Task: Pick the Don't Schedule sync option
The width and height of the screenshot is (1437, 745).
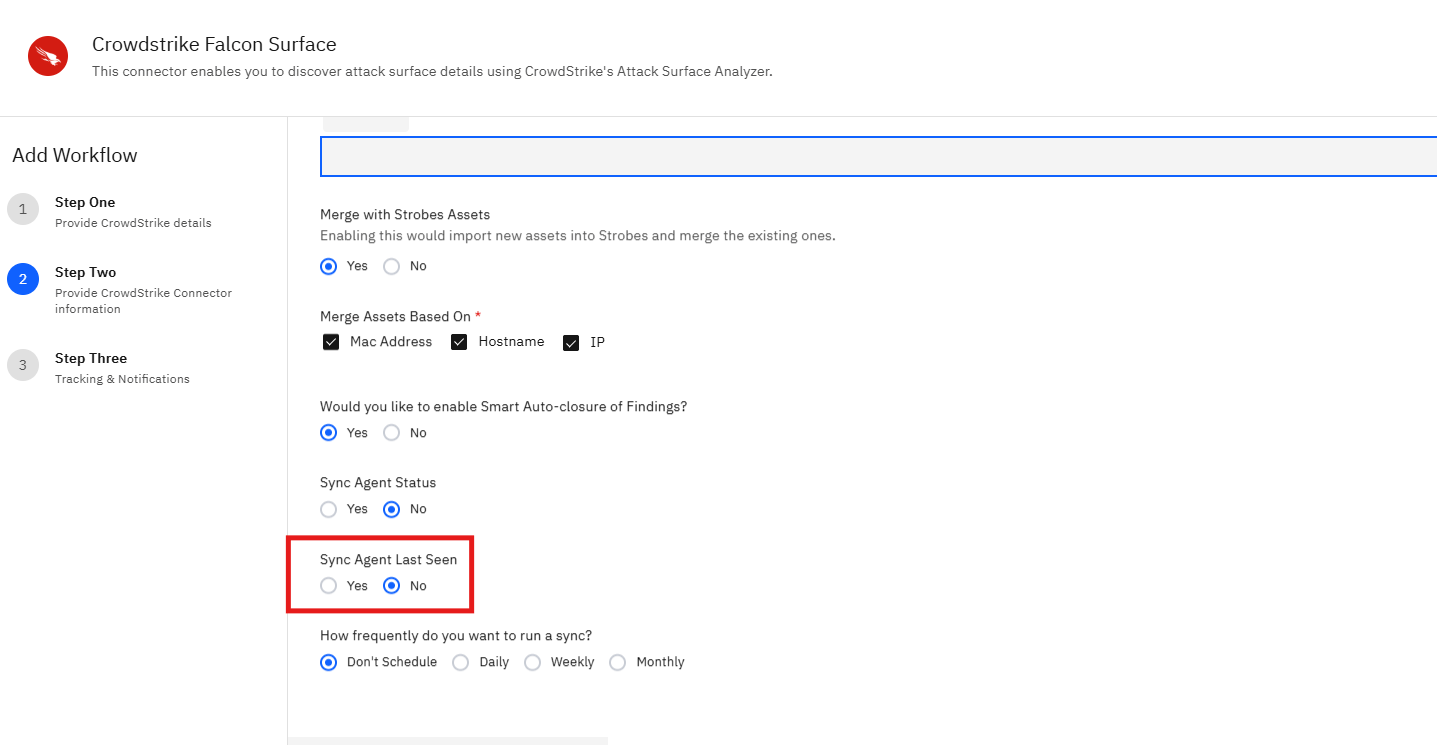Action: coord(328,662)
